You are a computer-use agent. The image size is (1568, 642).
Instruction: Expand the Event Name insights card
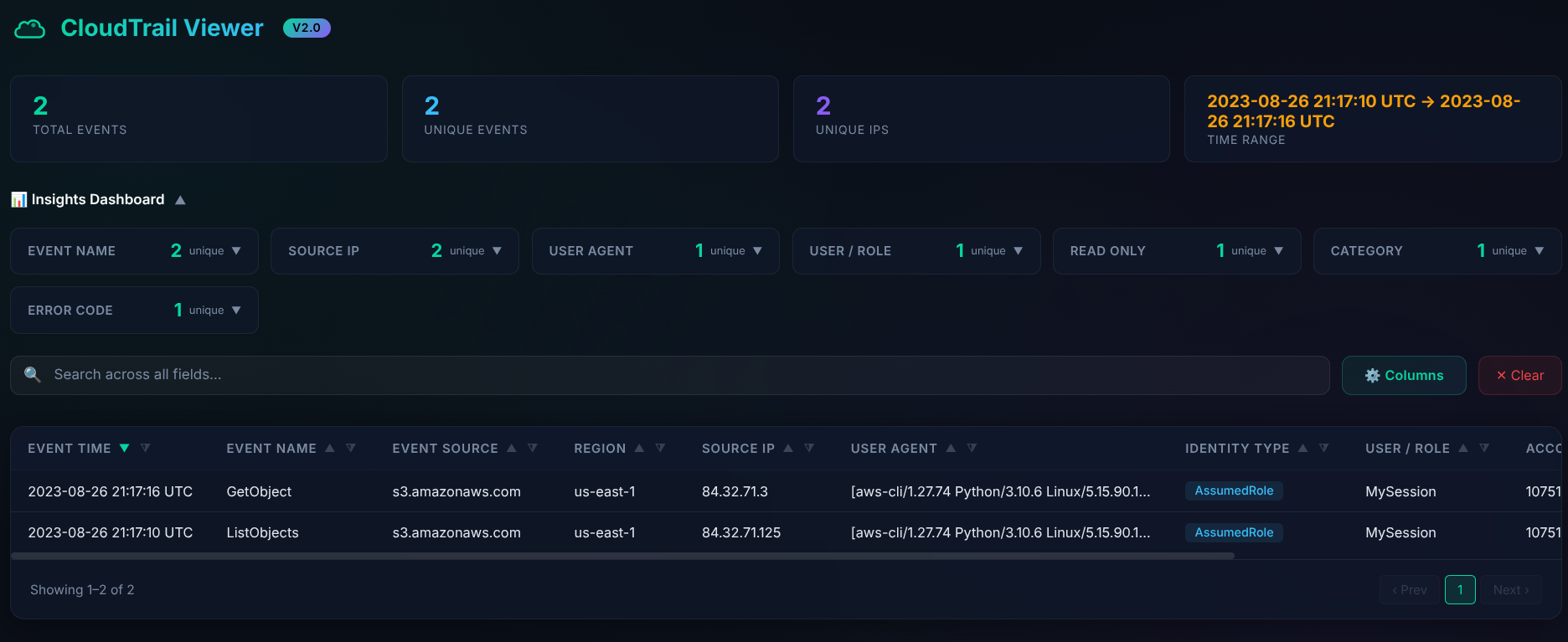(x=236, y=251)
